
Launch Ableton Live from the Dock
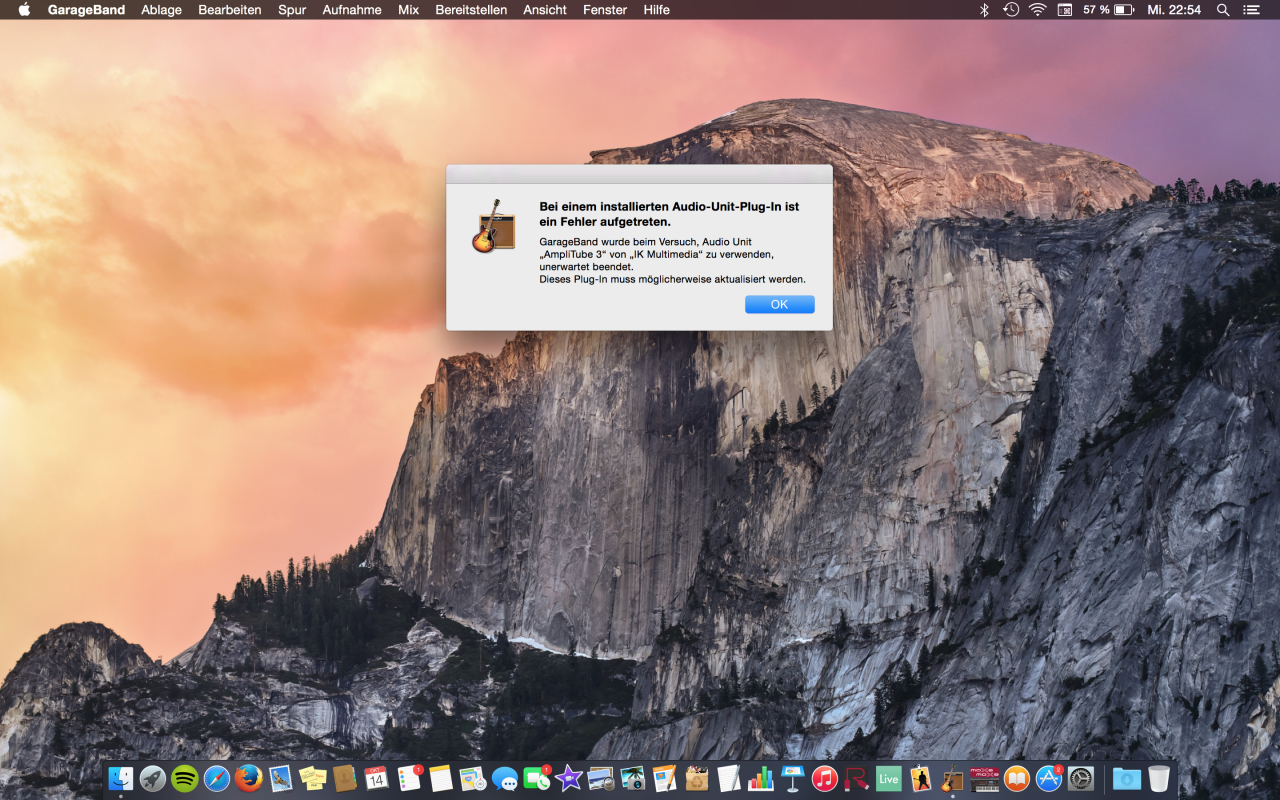click(888, 778)
